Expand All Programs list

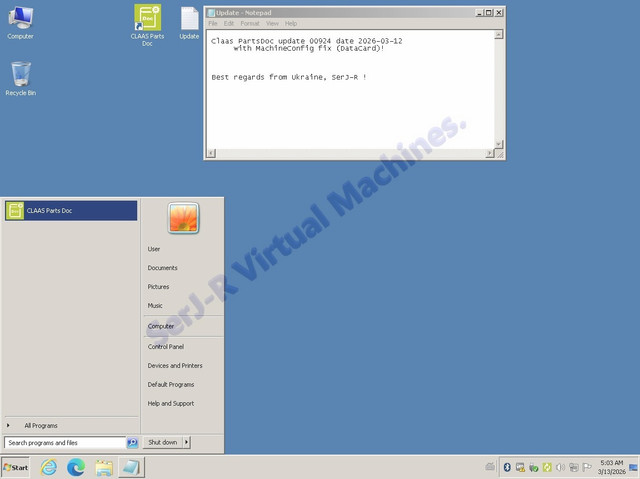pos(41,426)
